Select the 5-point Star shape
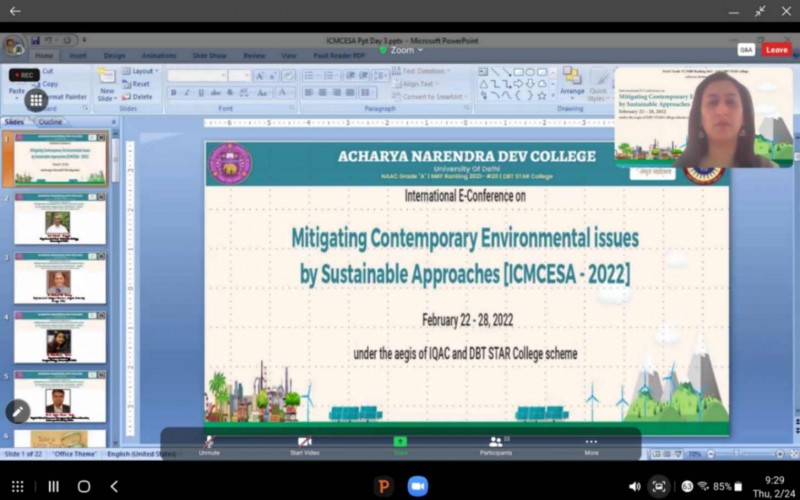This screenshot has height=500, width=800. [542, 95]
